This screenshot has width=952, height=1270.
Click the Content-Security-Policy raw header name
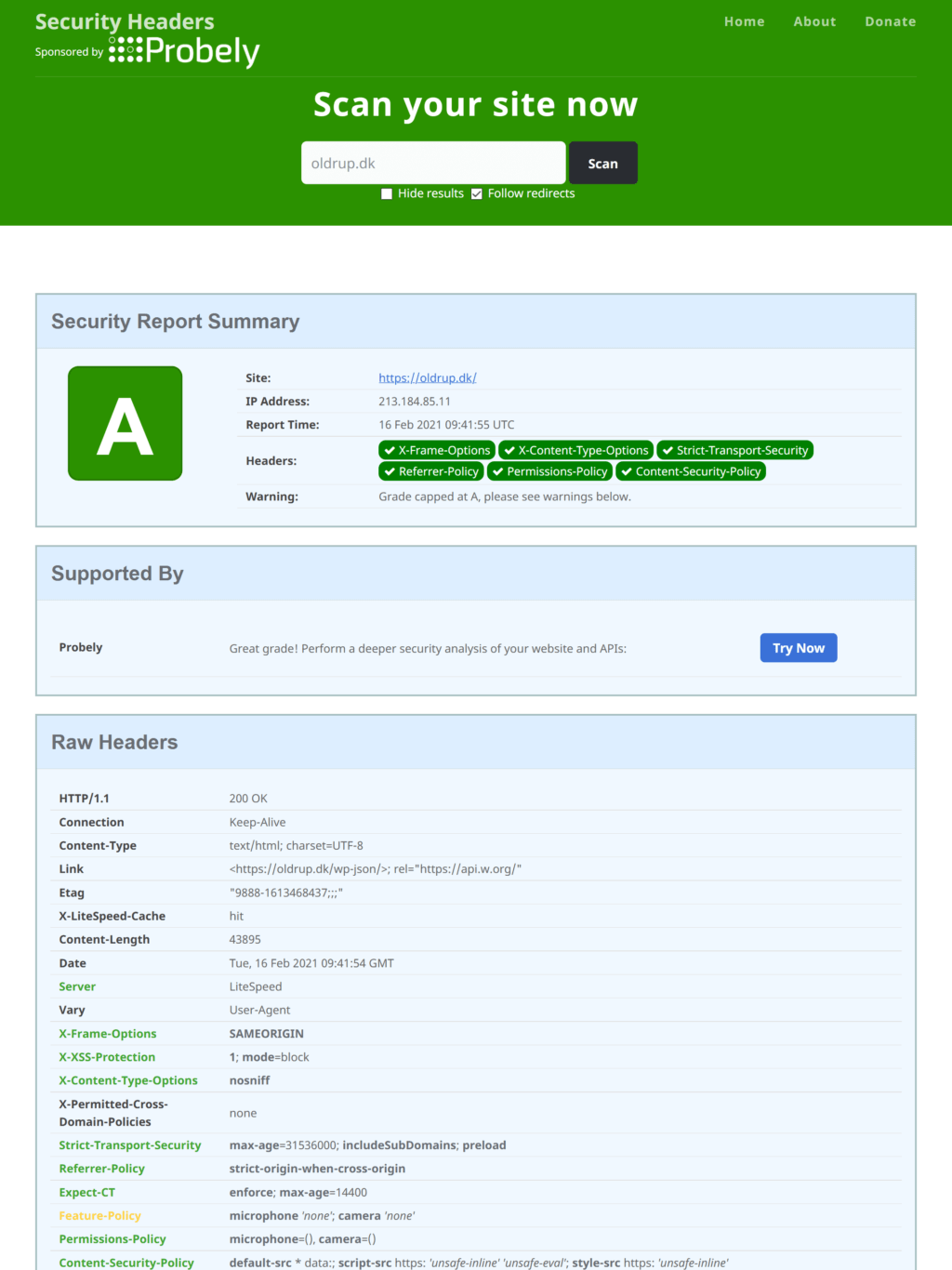coord(126,1263)
